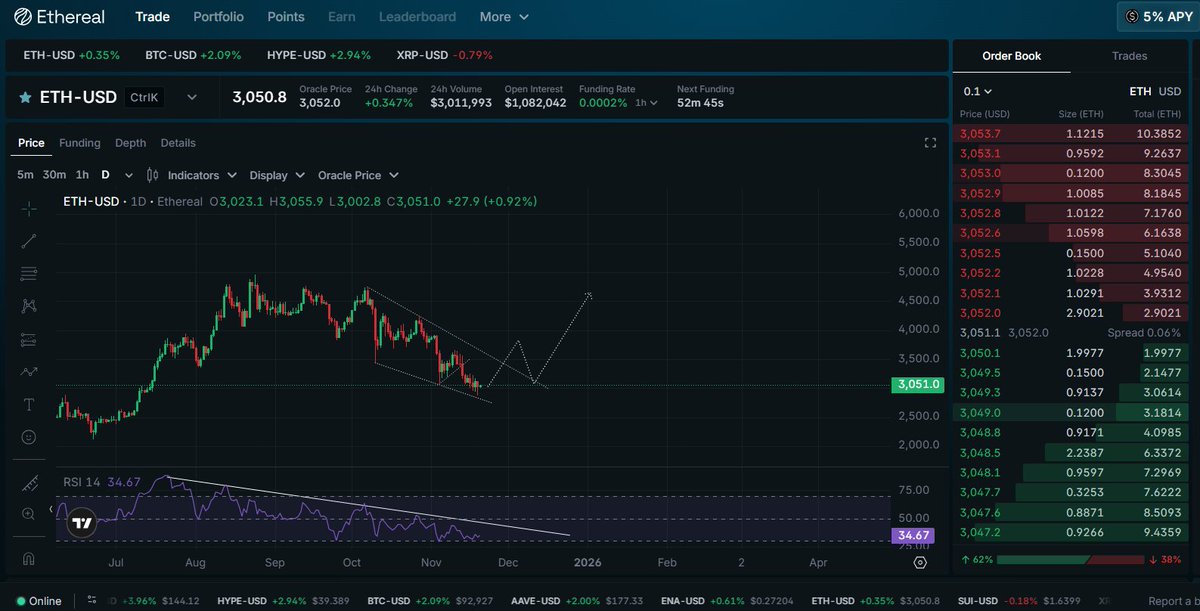The image size is (1200, 611).
Task: Select the ruler measure tool
Action: (29, 482)
